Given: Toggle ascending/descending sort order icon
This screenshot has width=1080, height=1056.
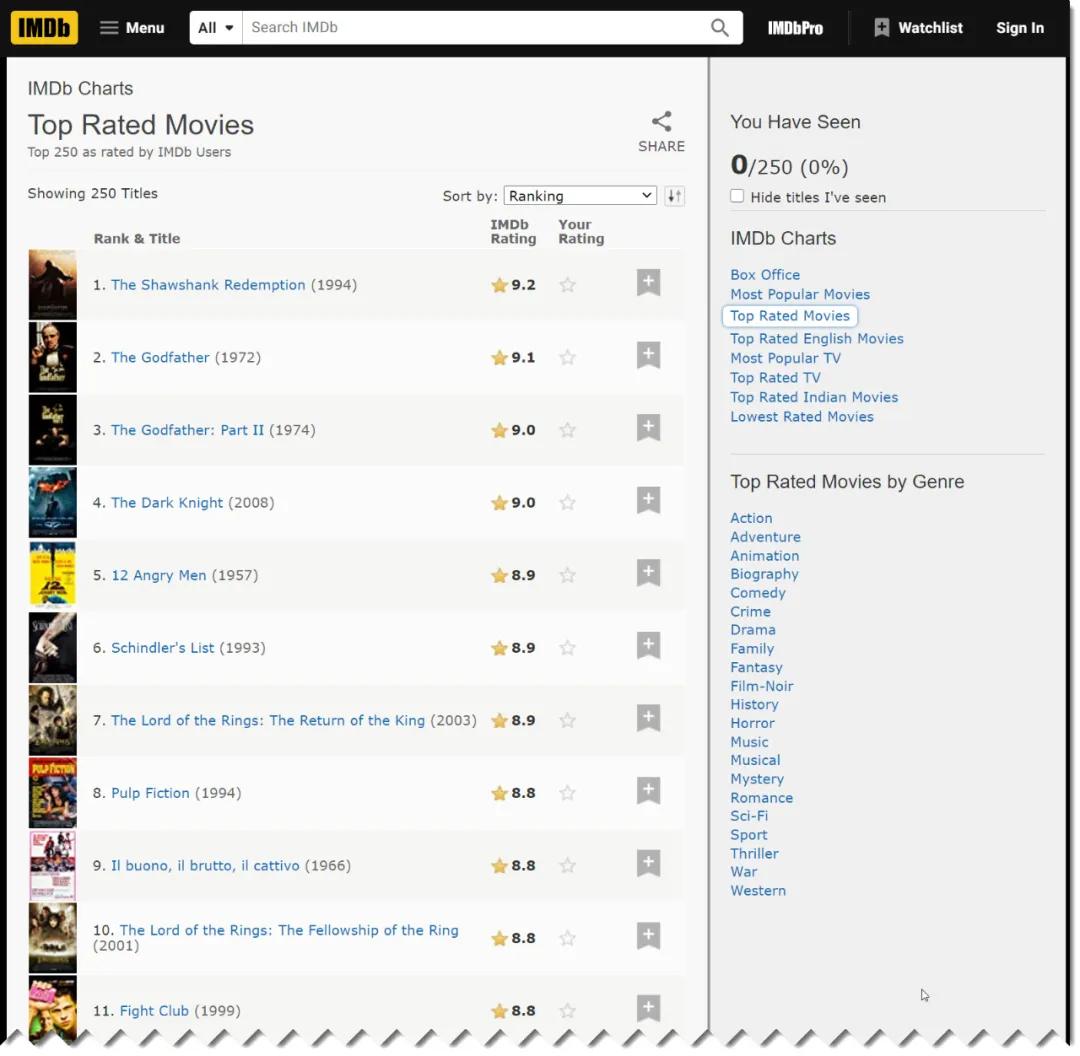Looking at the screenshot, I should [674, 196].
